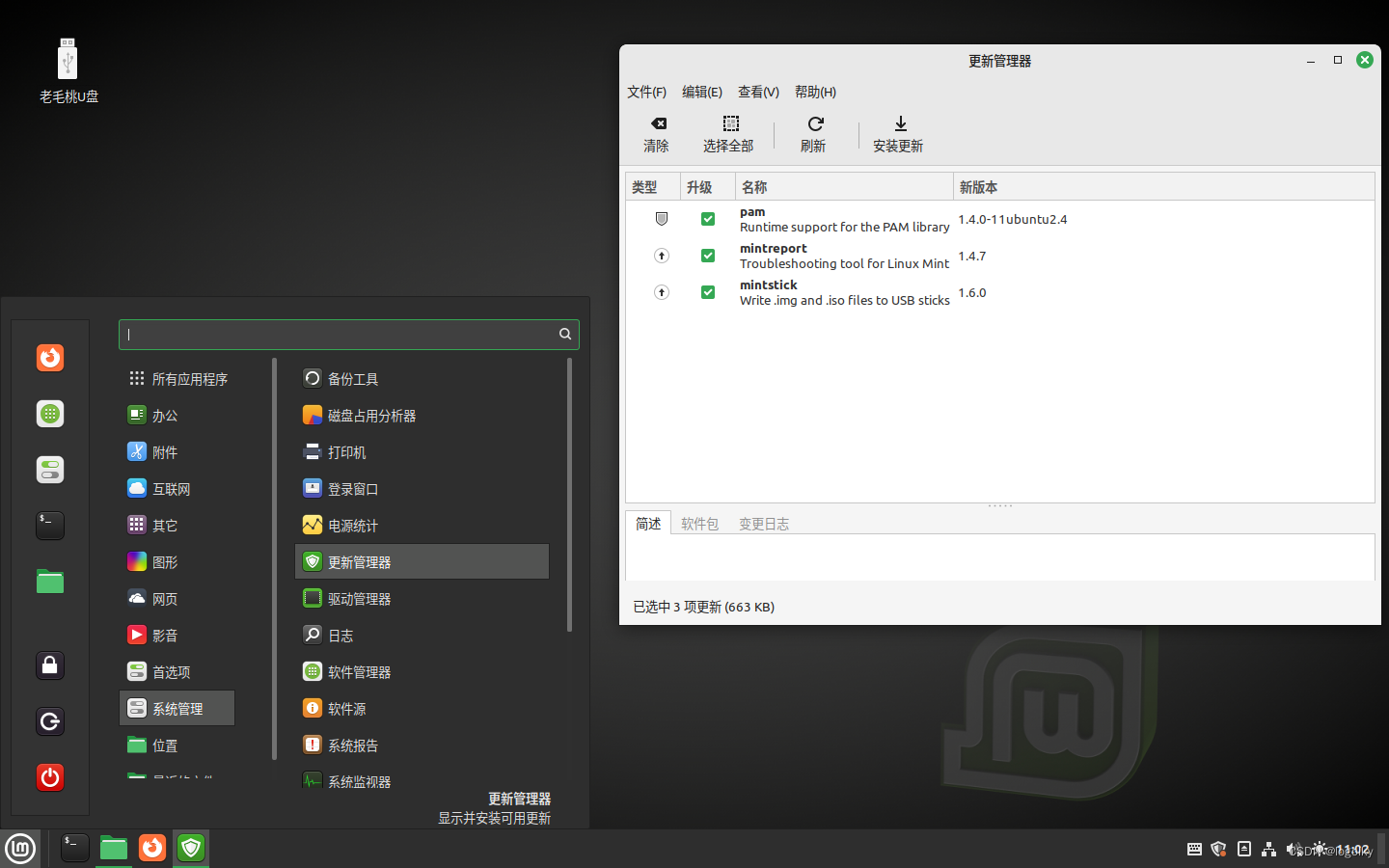Switch to the 软件包 tab
The height and width of the screenshot is (868, 1389).
click(x=699, y=524)
